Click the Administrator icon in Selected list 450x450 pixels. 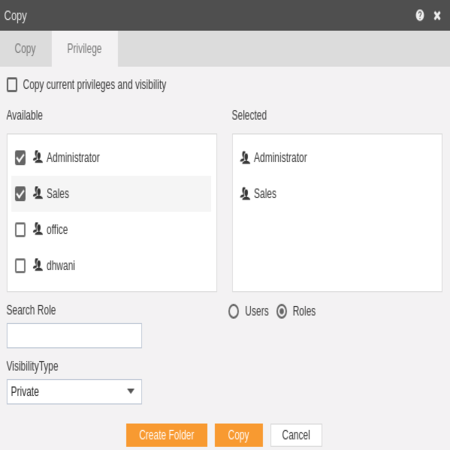(x=245, y=157)
